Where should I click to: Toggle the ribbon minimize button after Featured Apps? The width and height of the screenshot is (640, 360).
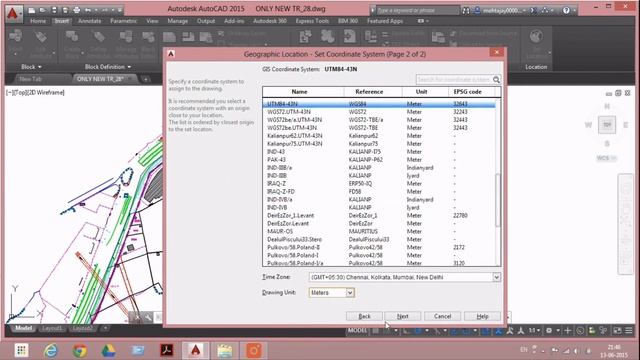point(422,21)
